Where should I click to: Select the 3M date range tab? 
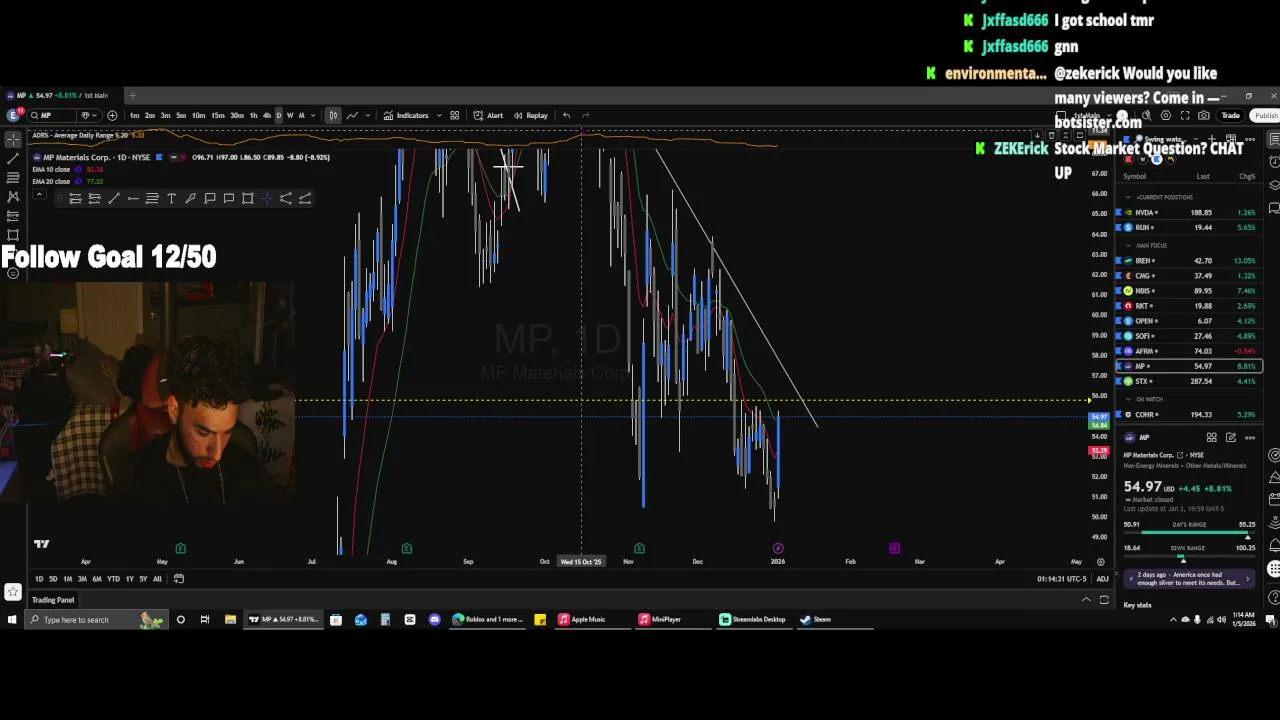pos(82,579)
